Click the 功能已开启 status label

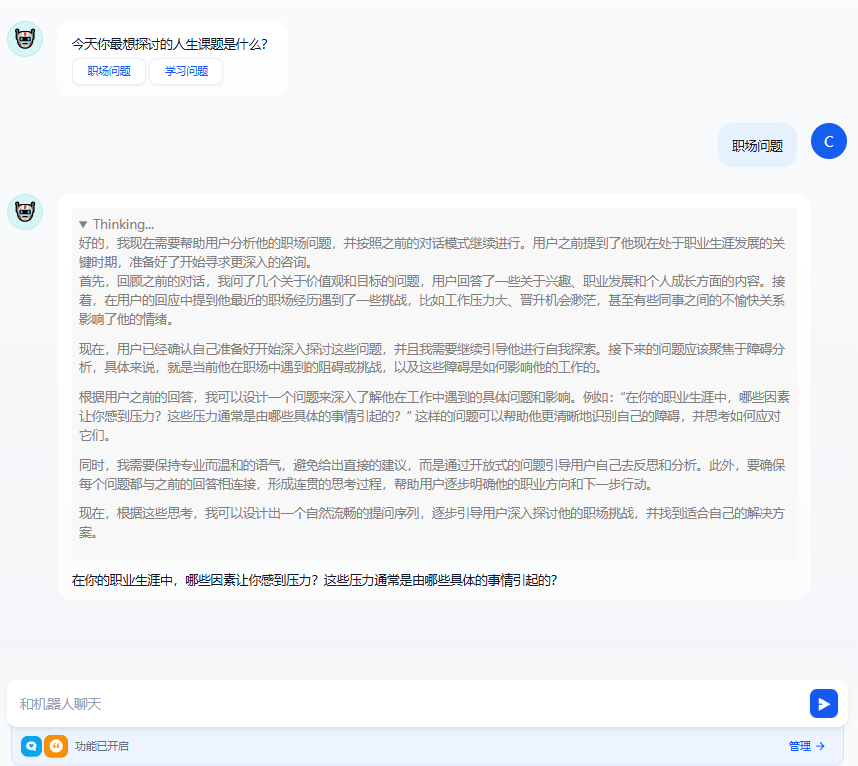[102, 746]
